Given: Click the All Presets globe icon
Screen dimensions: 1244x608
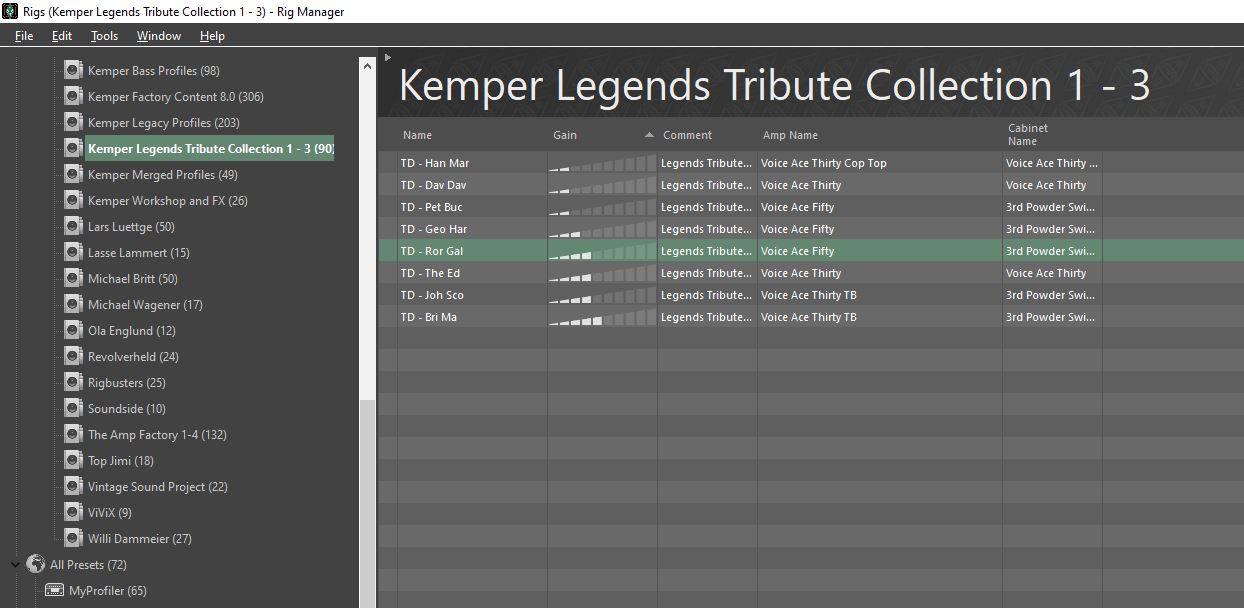Looking at the screenshot, I should [36, 564].
